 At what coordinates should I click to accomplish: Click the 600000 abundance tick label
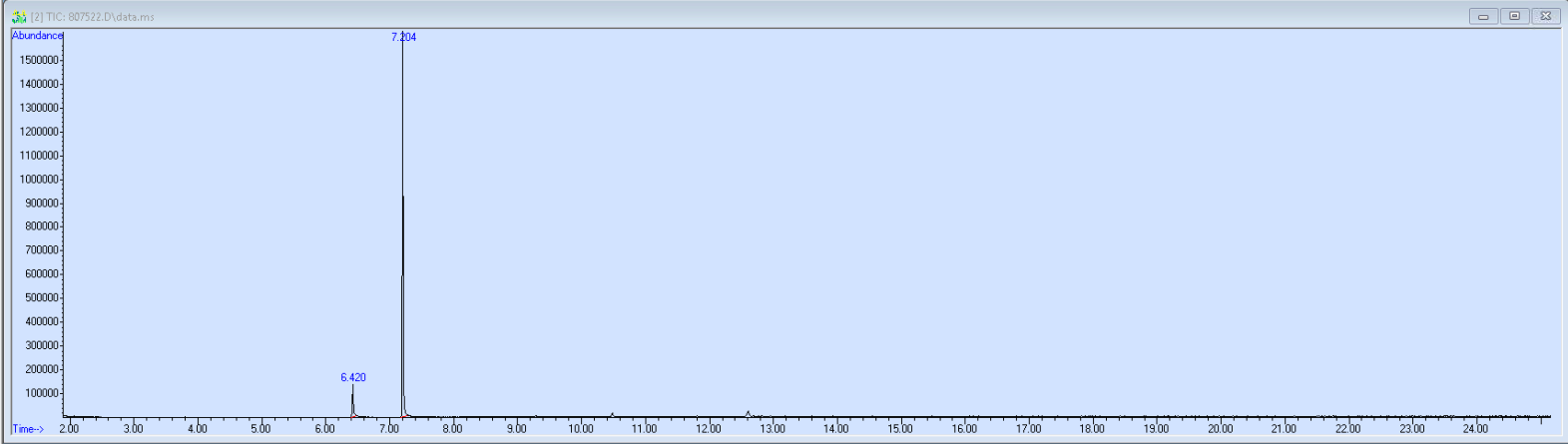tap(41, 274)
